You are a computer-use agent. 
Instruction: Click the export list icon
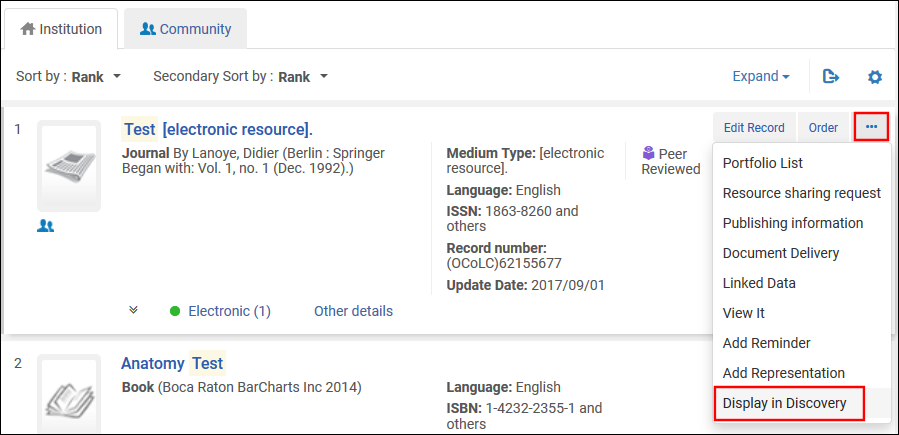pyautogui.click(x=831, y=77)
